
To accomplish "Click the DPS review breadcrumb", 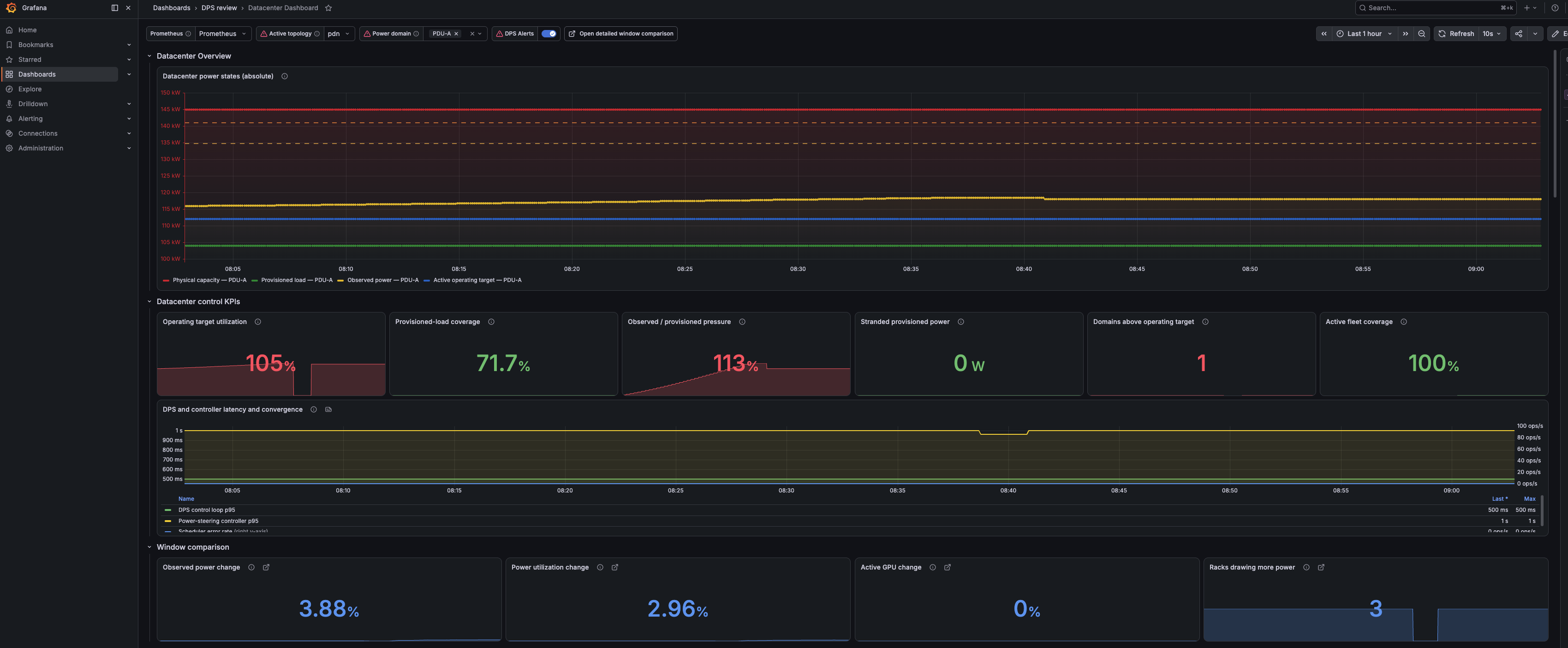I will click(x=219, y=8).
